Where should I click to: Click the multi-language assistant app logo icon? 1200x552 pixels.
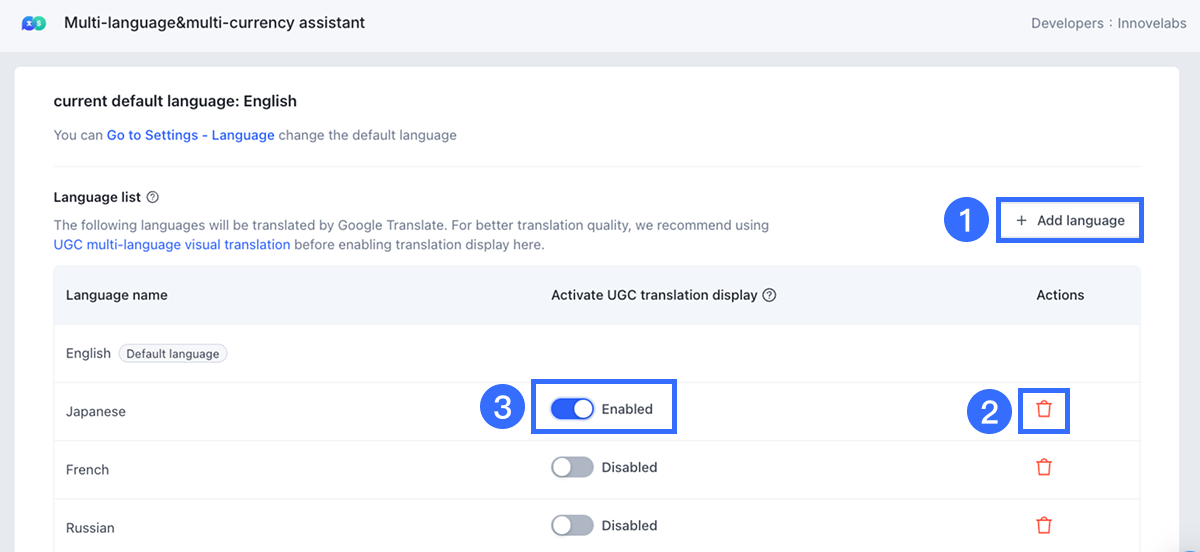tap(34, 23)
